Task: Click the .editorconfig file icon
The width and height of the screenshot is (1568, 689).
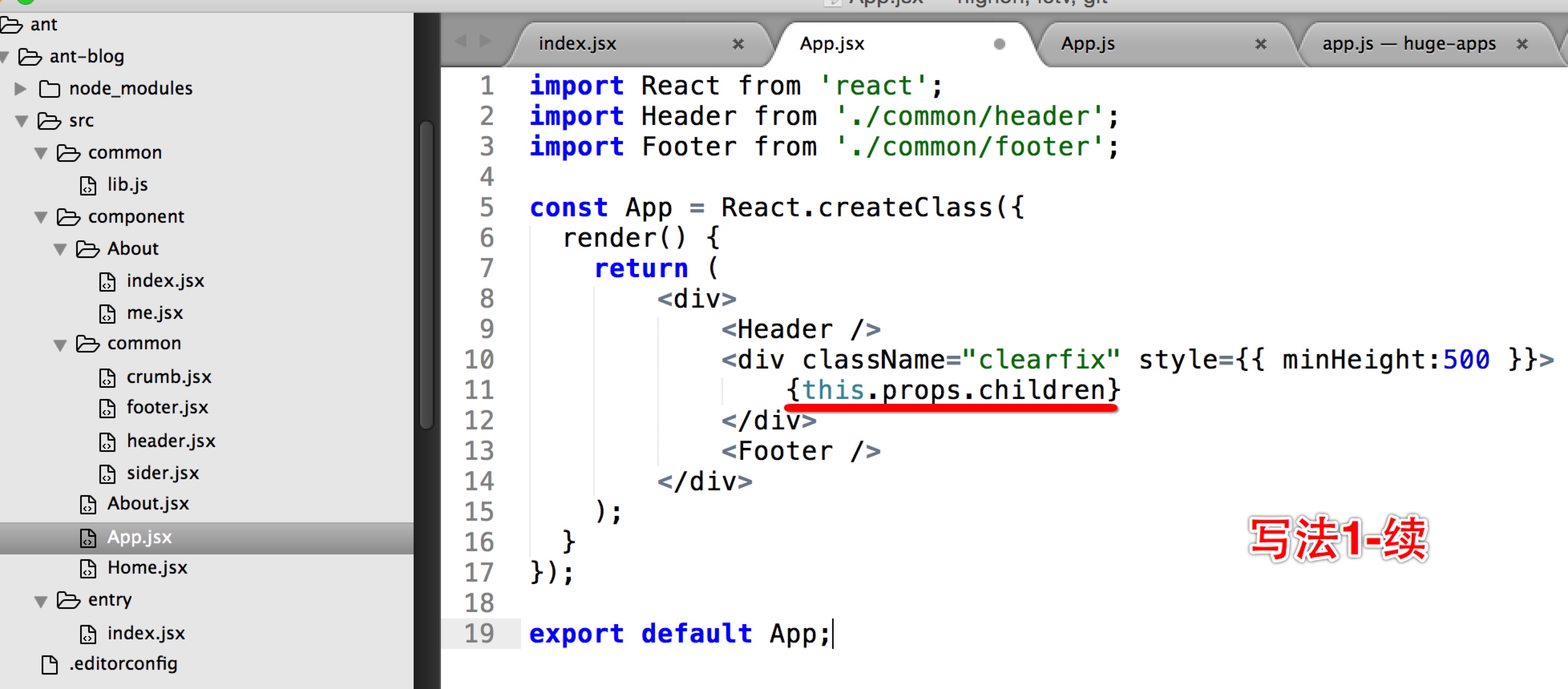Action: (x=49, y=664)
